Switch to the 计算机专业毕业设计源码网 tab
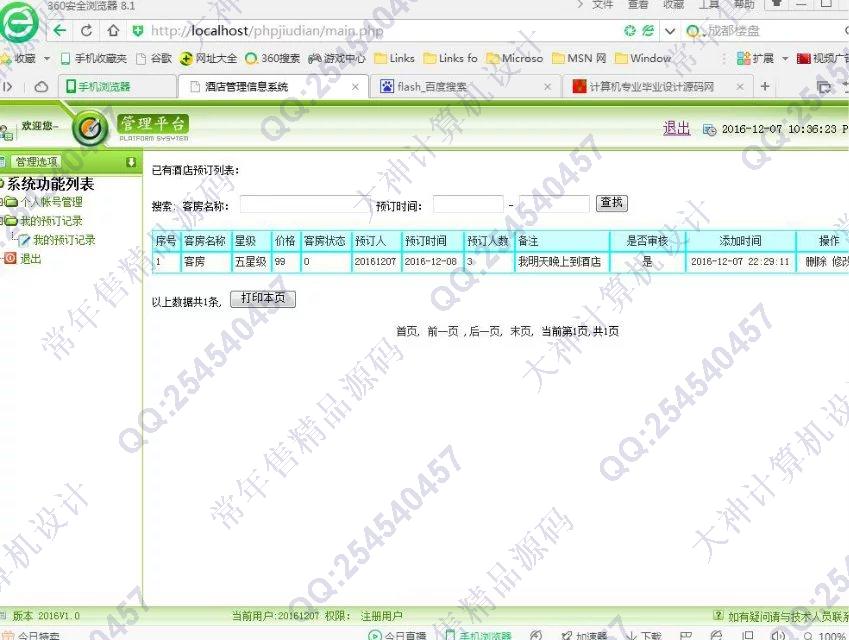The image size is (849, 640). tap(652, 87)
